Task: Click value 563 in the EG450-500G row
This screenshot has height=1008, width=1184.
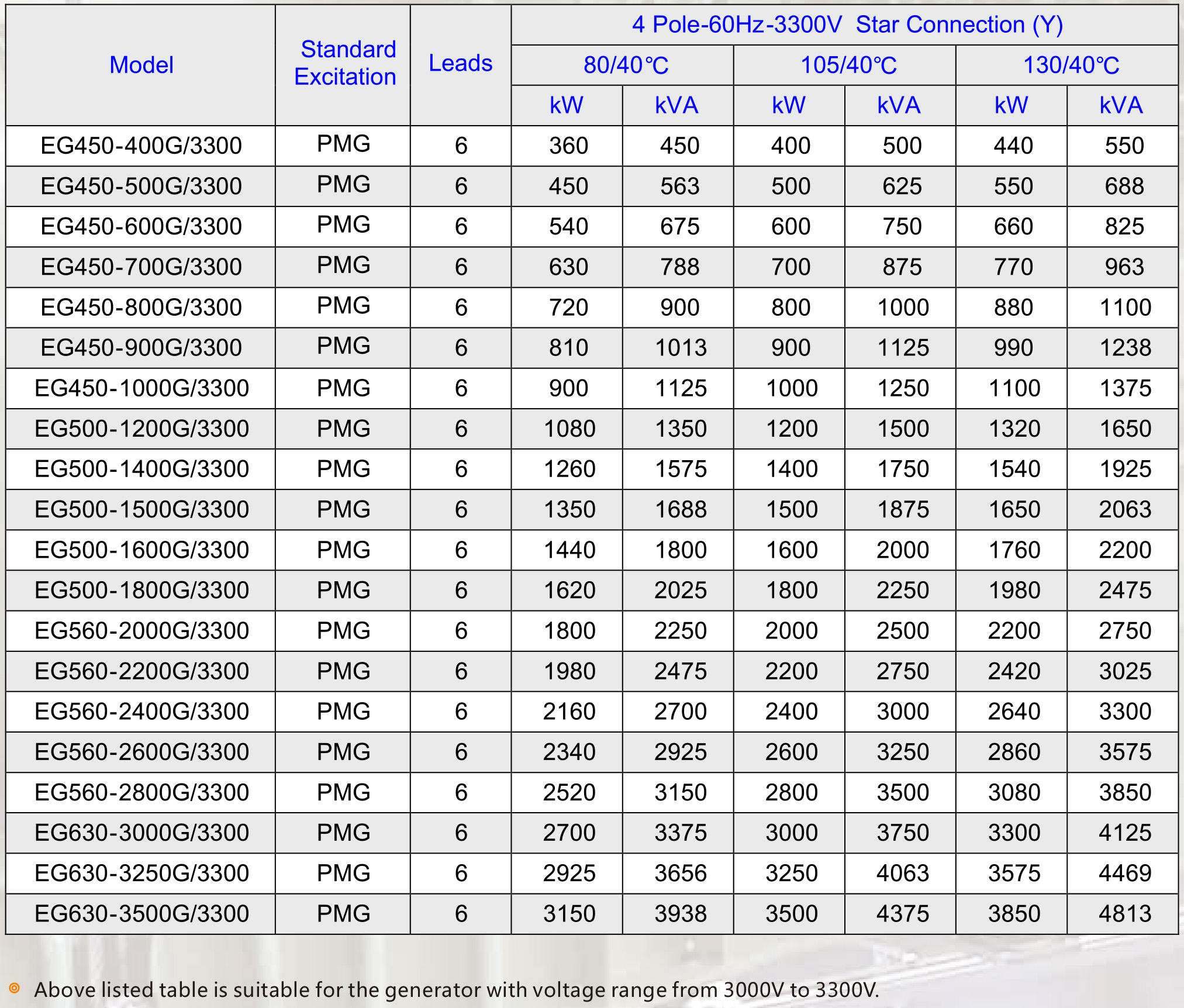Action: click(x=680, y=186)
